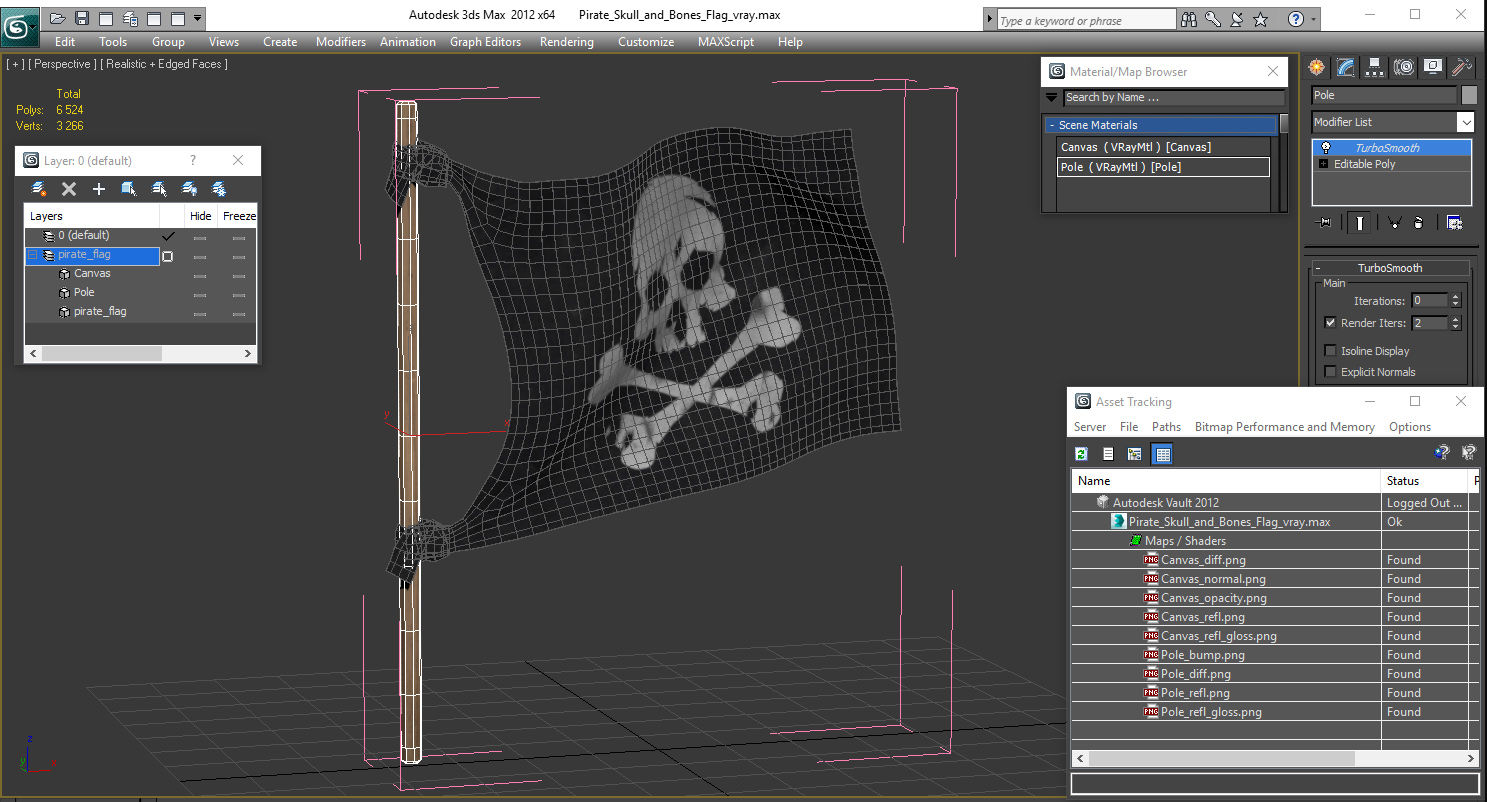Open the Motion command panel tab
Viewport: 1487px width, 802px height.
pyautogui.click(x=1404, y=67)
